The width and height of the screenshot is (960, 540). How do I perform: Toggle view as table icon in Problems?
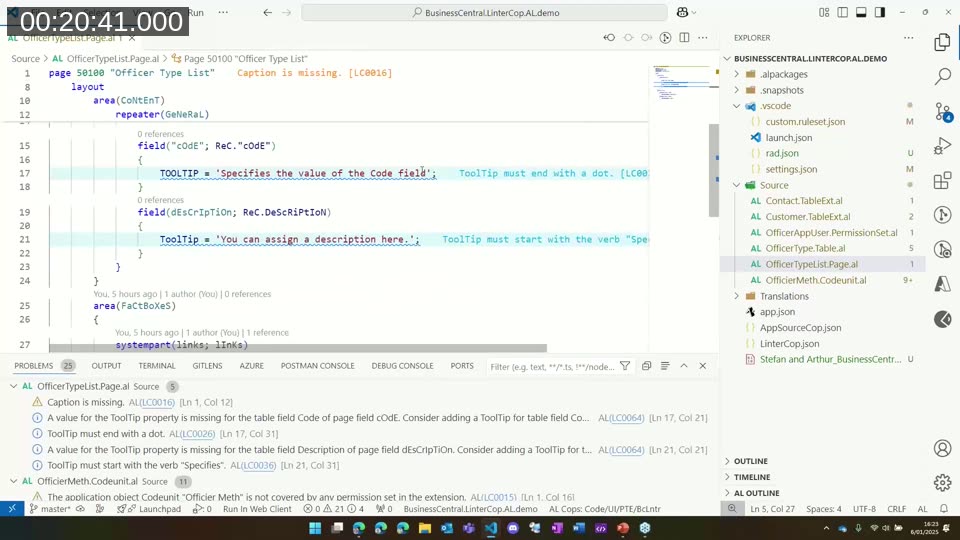[x=665, y=366]
